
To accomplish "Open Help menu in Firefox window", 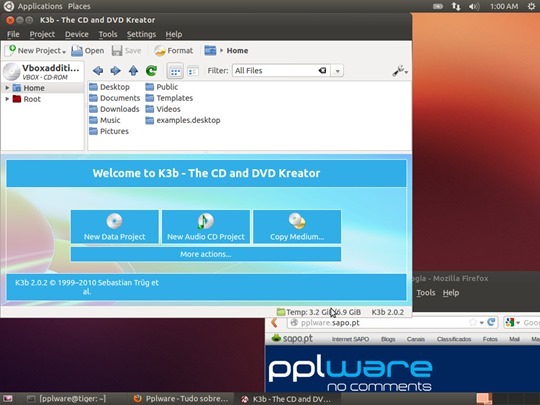I will coord(451,293).
